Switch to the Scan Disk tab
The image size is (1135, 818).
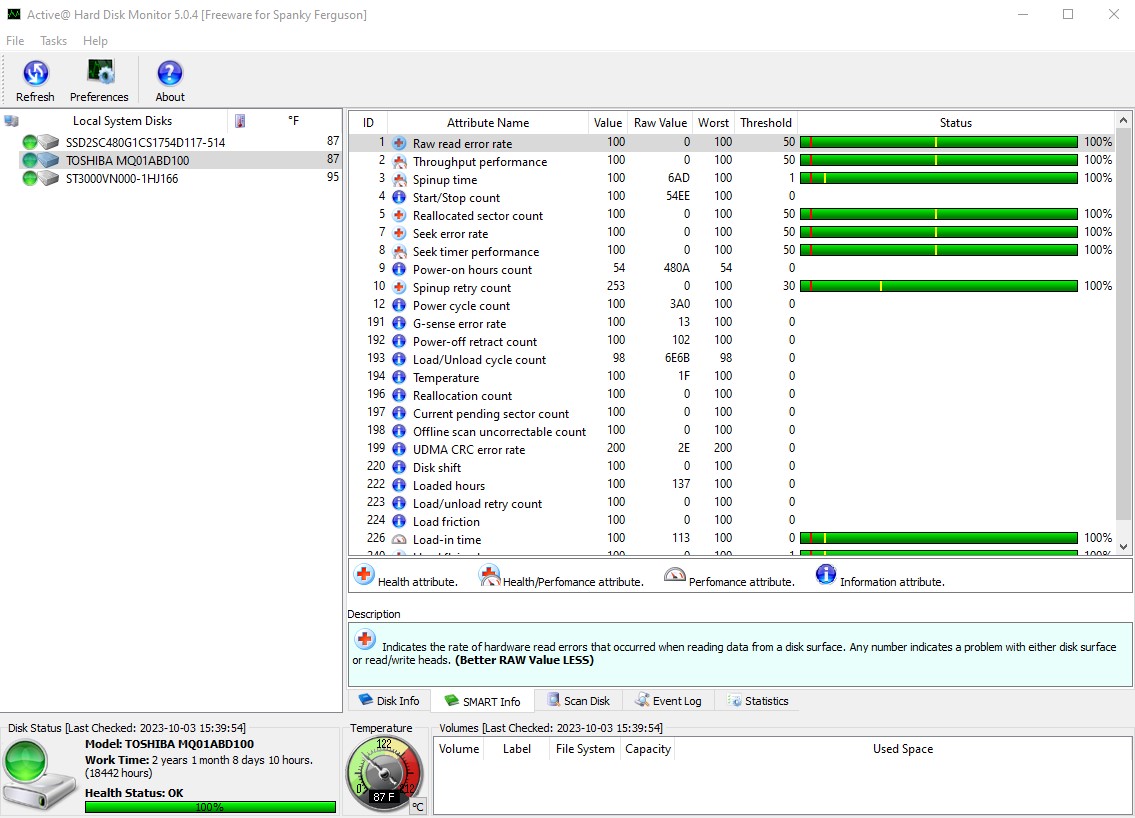(x=578, y=700)
